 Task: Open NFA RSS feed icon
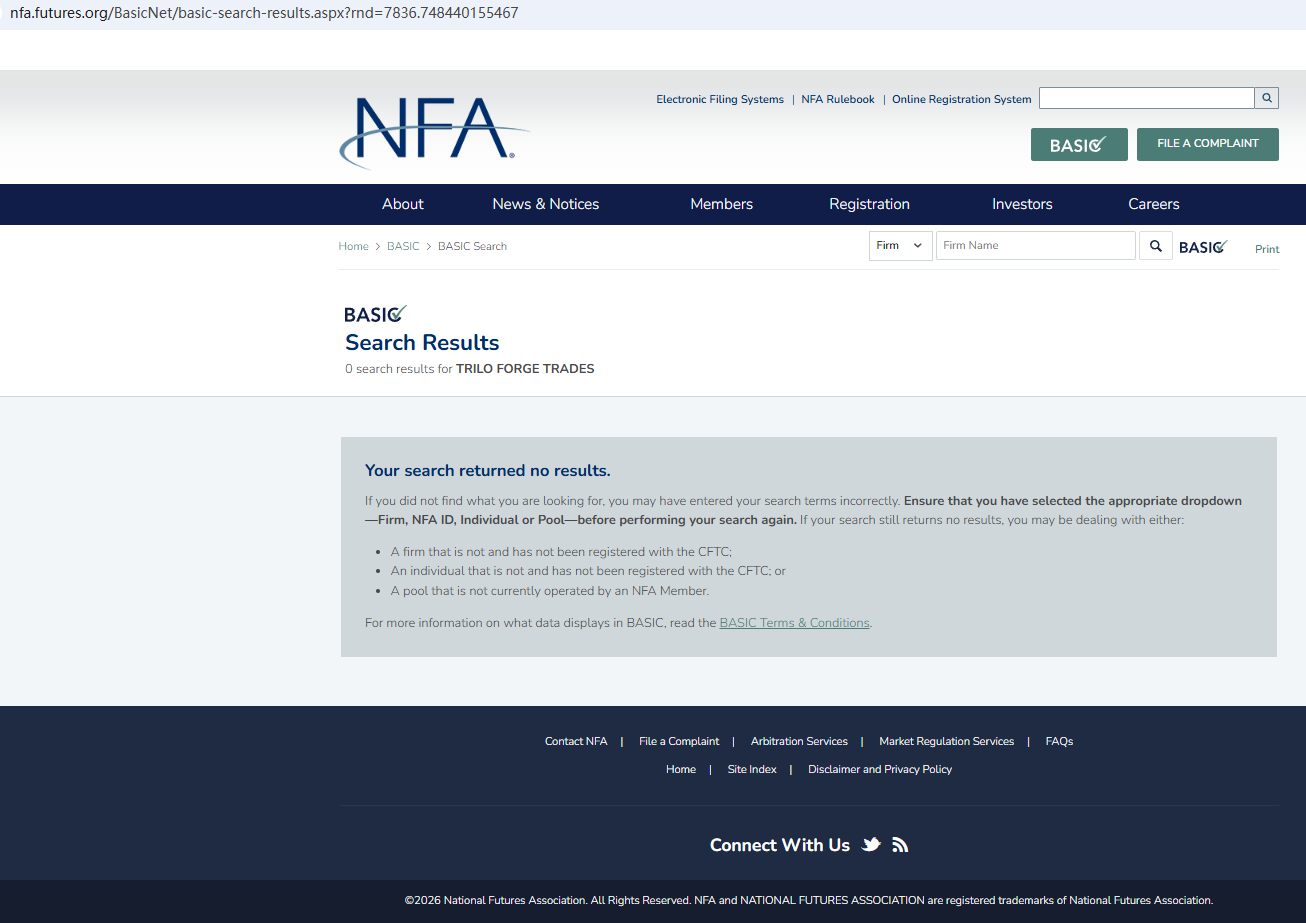(900, 845)
